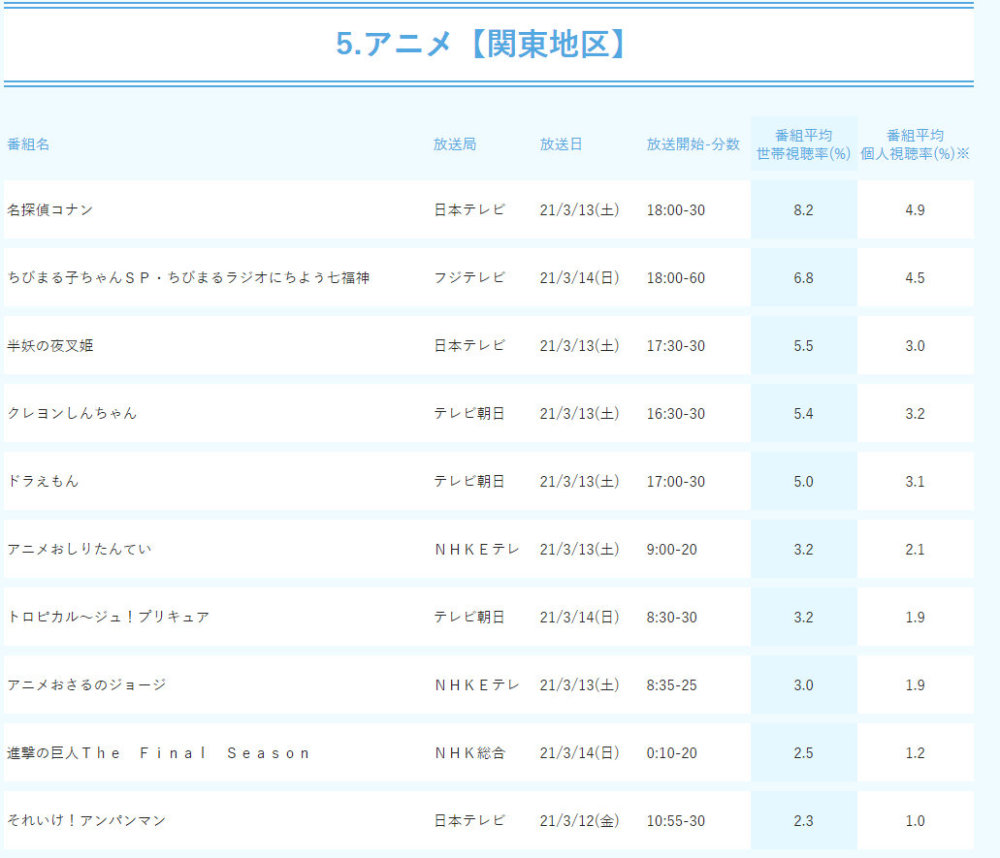Select program name 半妖の夜叉姫
1000x858 pixels.
click(50, 346)
